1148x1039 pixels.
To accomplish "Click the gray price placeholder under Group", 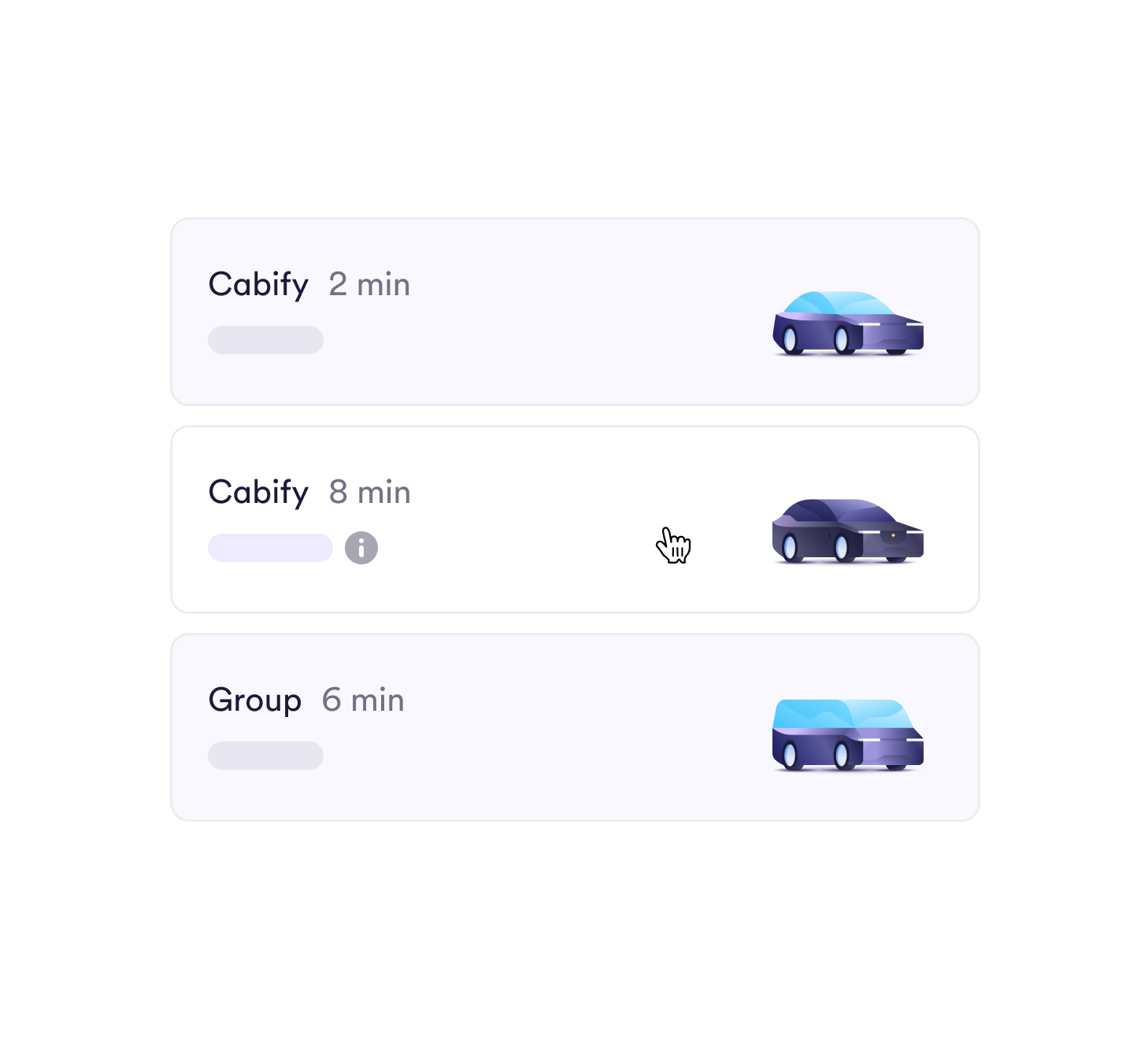I will point(265,756).
